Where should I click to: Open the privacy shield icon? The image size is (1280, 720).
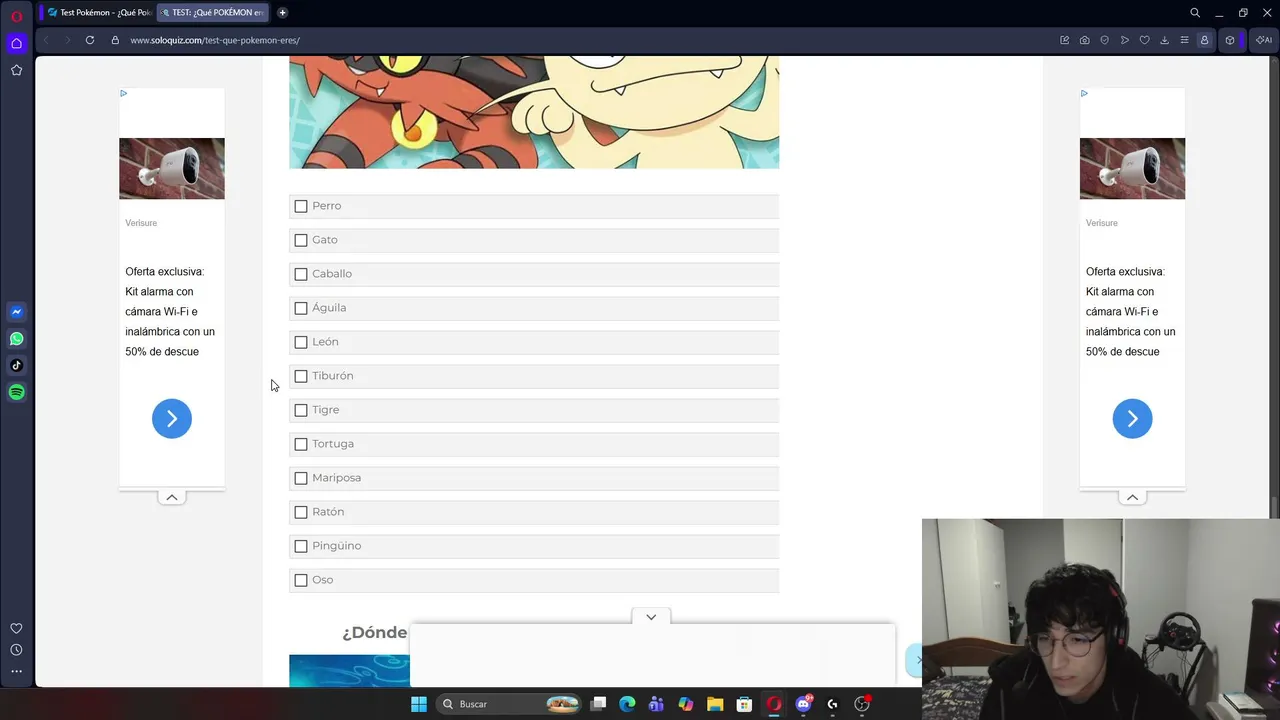(x=1105, y=40)
